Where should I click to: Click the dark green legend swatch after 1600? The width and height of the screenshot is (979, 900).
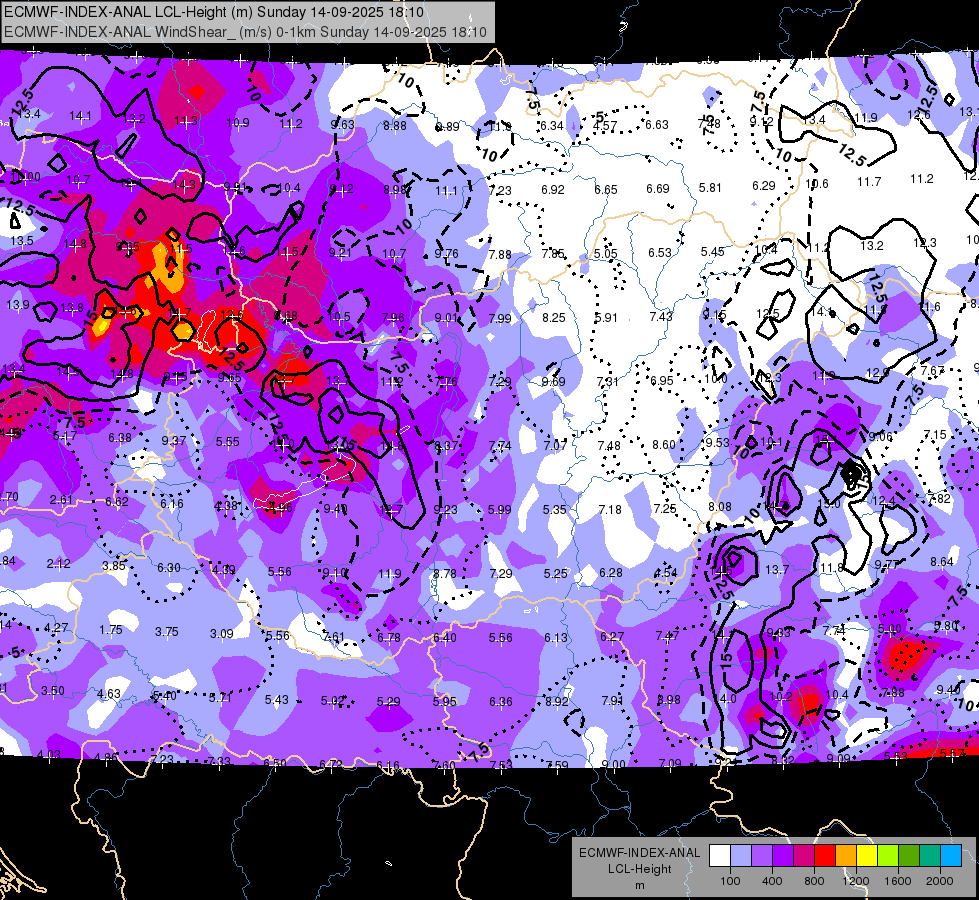pos(909,856)
